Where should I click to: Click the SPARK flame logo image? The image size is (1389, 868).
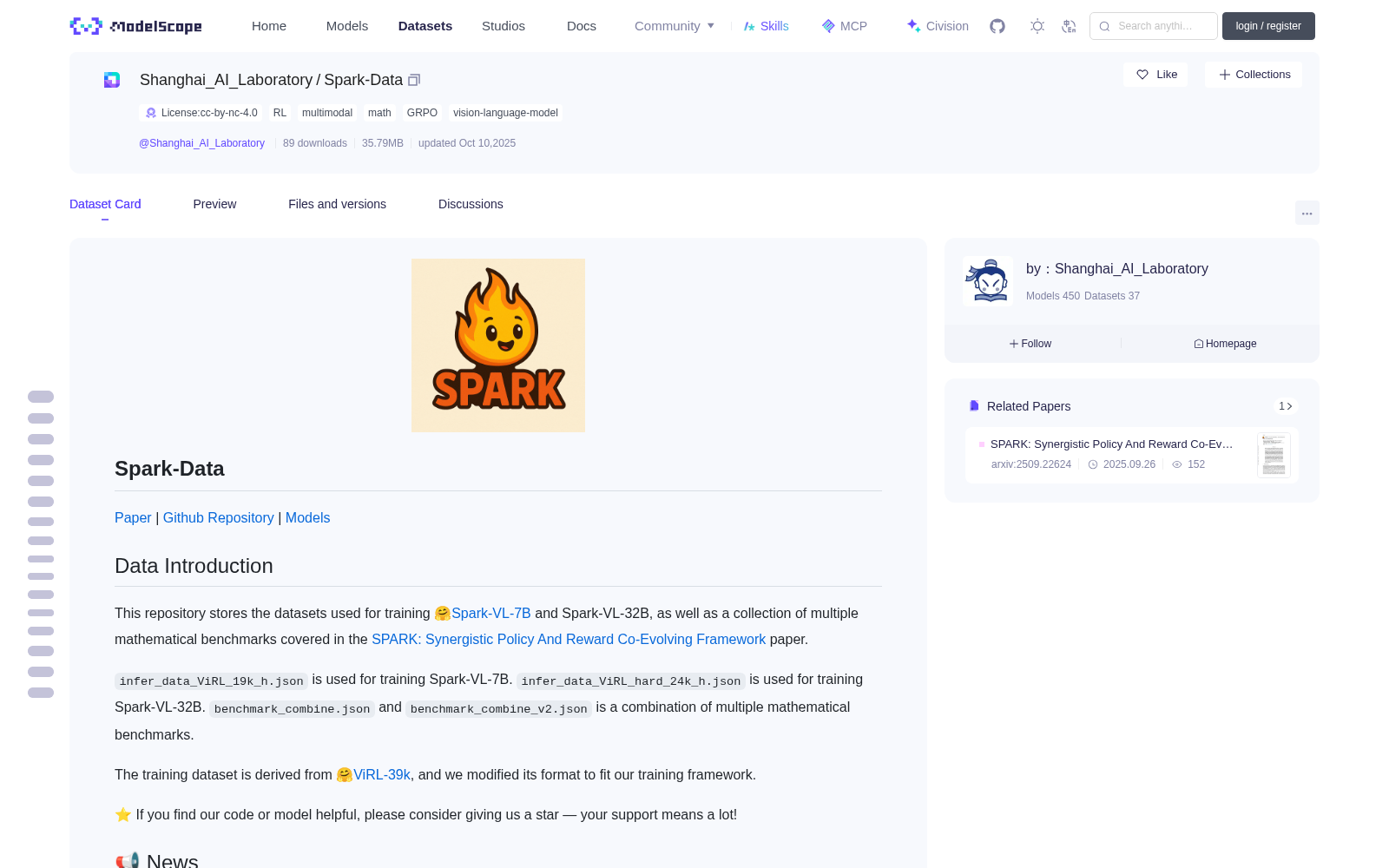pyautogui.click(x=498, y=345)
